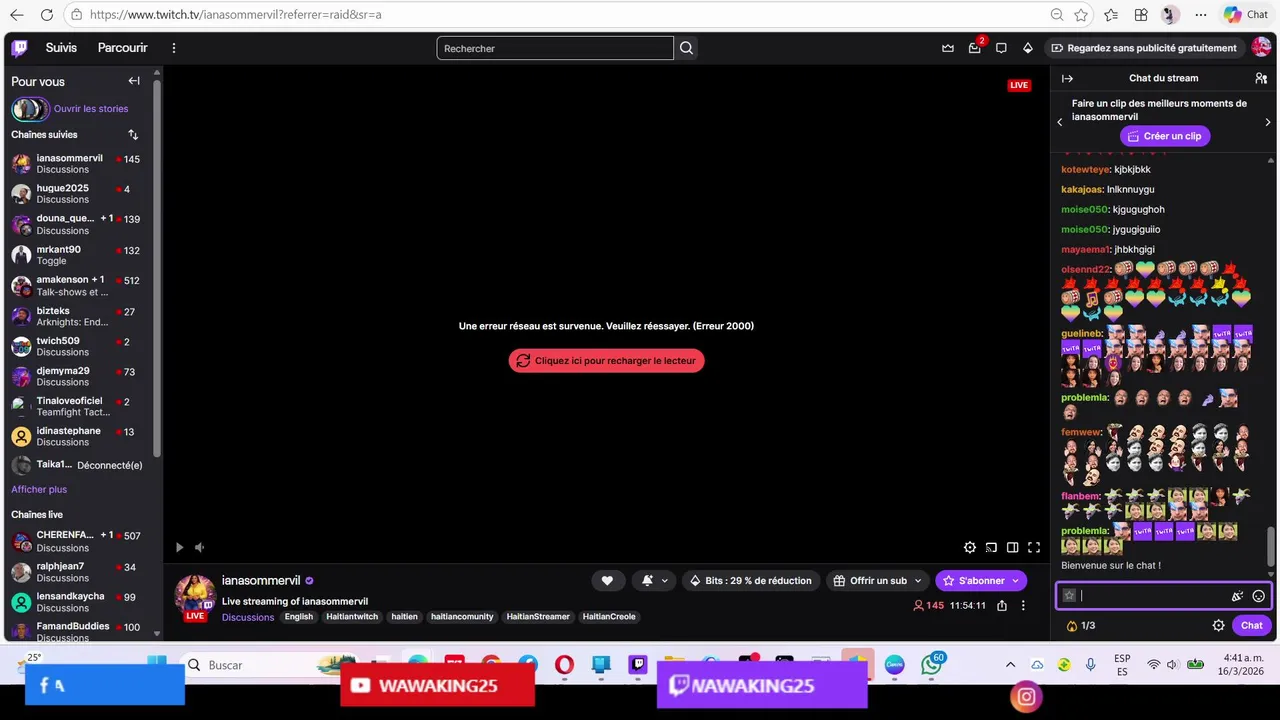Screen dimensions: 1280x720
Task: Mute the player volume speaker
Action: click(x=199, y=547)
